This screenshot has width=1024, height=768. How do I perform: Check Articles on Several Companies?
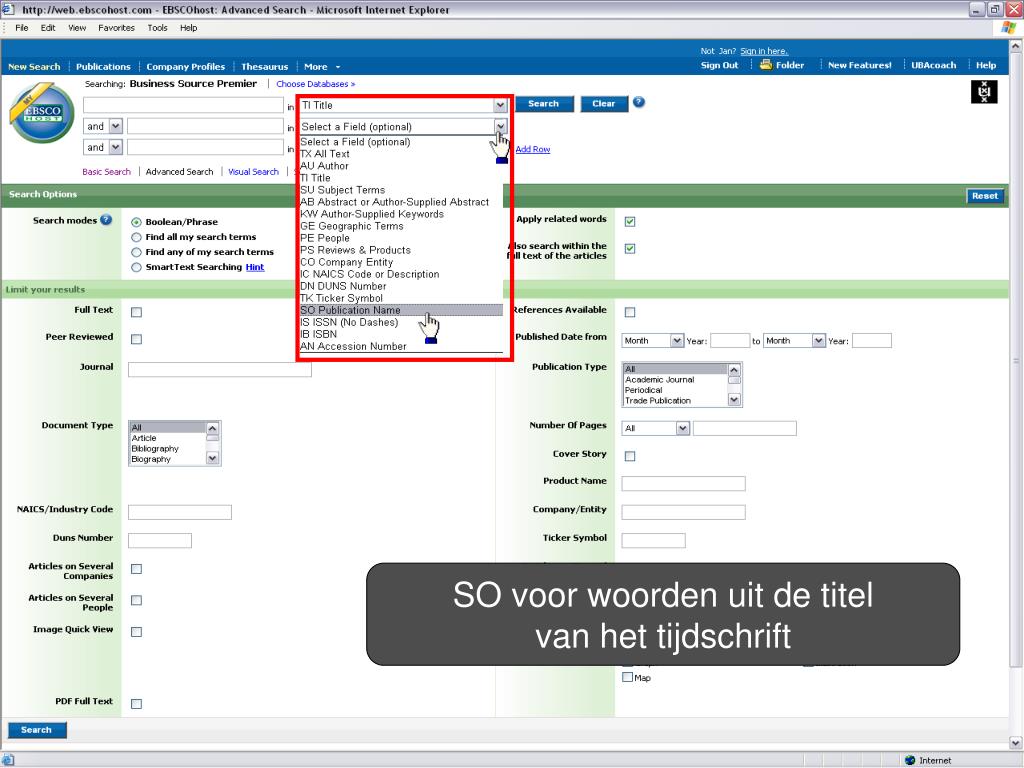point(136,569)
